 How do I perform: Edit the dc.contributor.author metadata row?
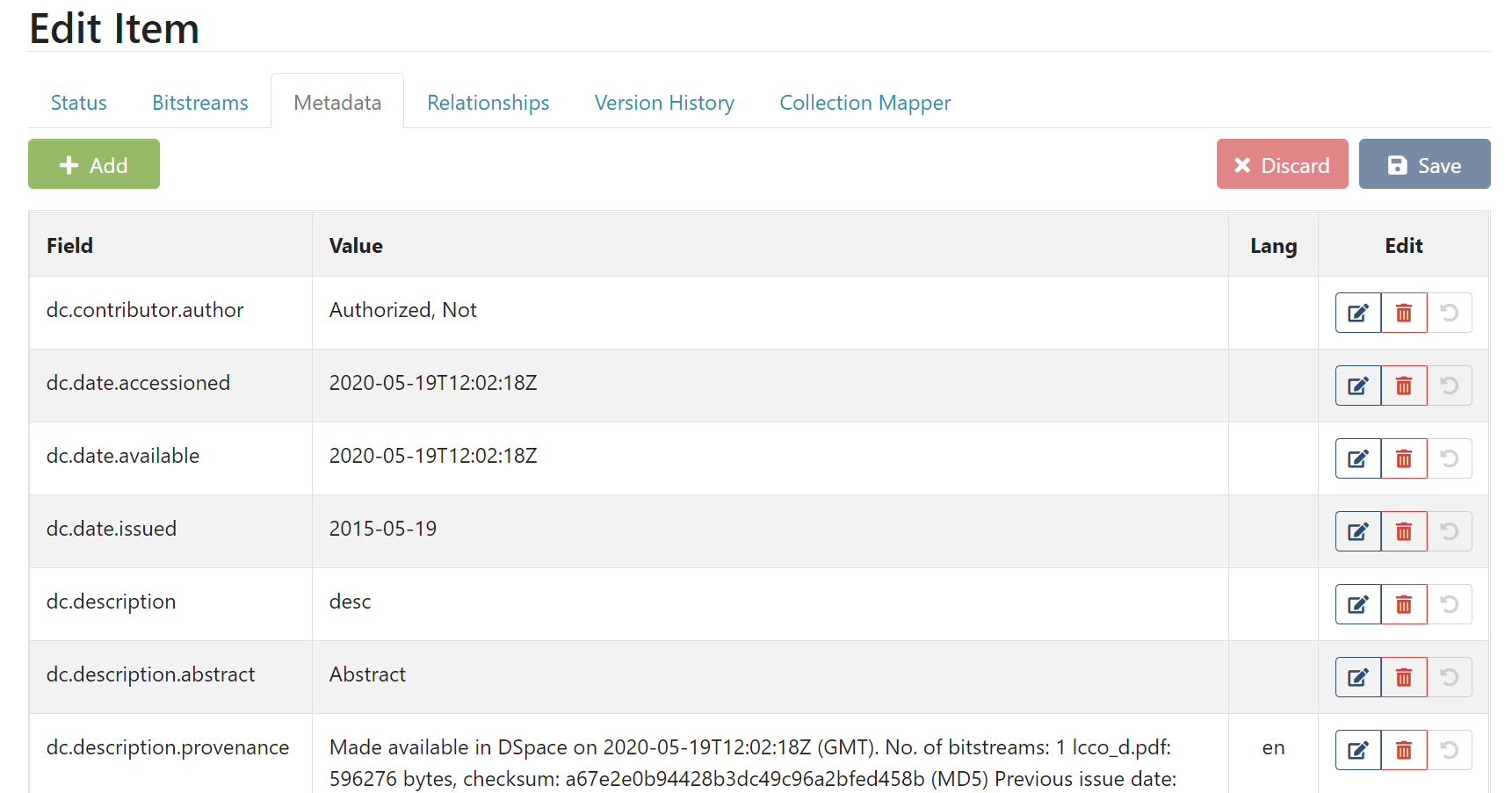pos(1357,313)
